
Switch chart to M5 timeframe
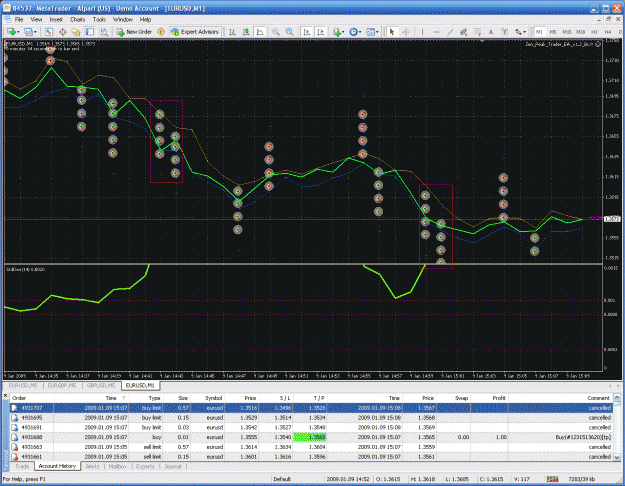click(x=553, y=32)
